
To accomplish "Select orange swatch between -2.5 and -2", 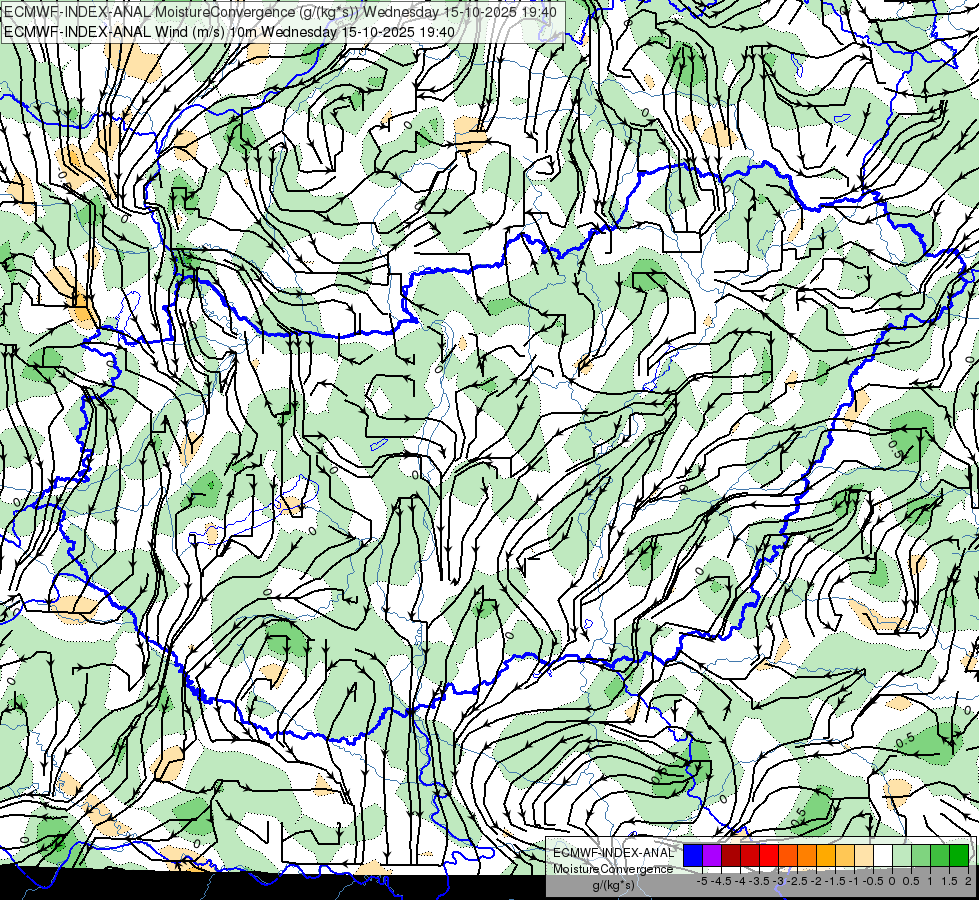I will (x=807, y=855).
